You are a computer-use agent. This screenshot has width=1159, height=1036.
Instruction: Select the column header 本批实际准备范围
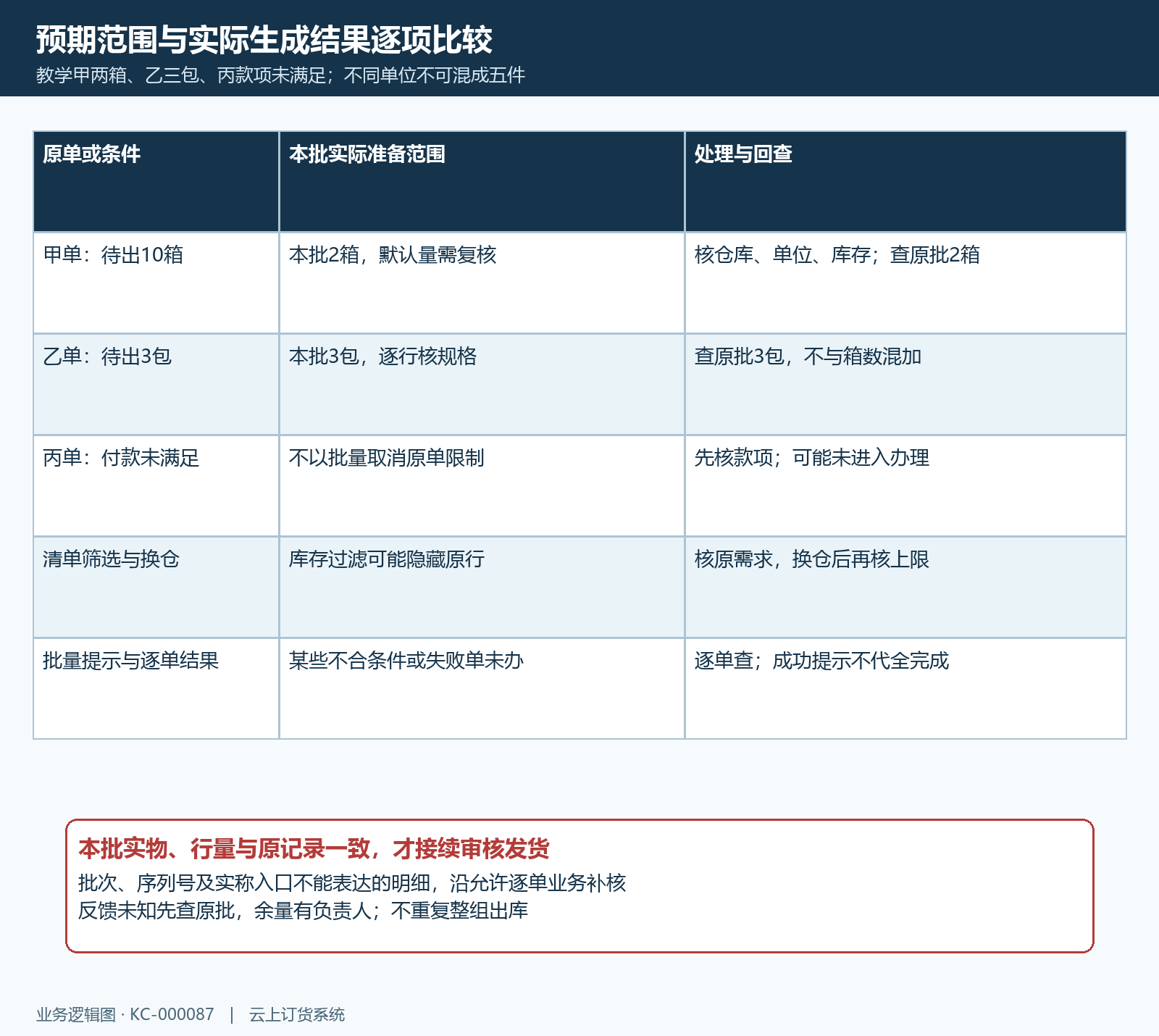[482, 182]
